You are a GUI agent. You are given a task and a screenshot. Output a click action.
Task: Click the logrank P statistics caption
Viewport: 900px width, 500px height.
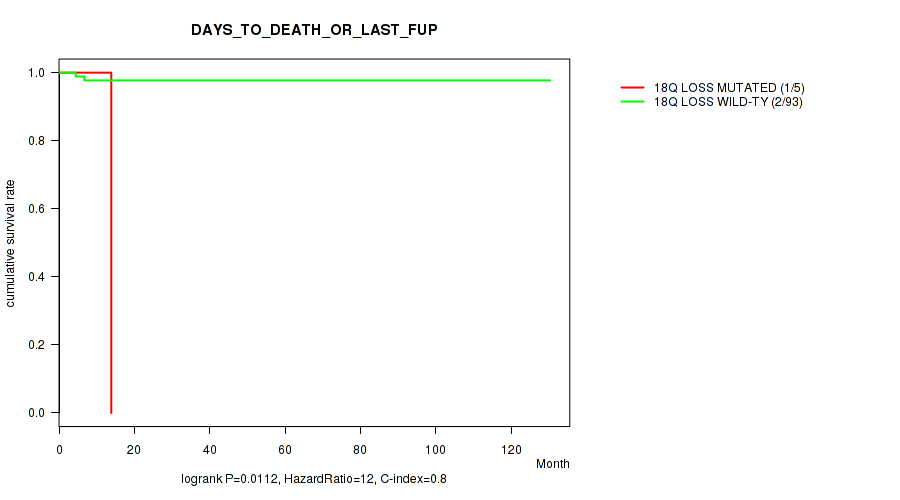(x=314, y=480)
